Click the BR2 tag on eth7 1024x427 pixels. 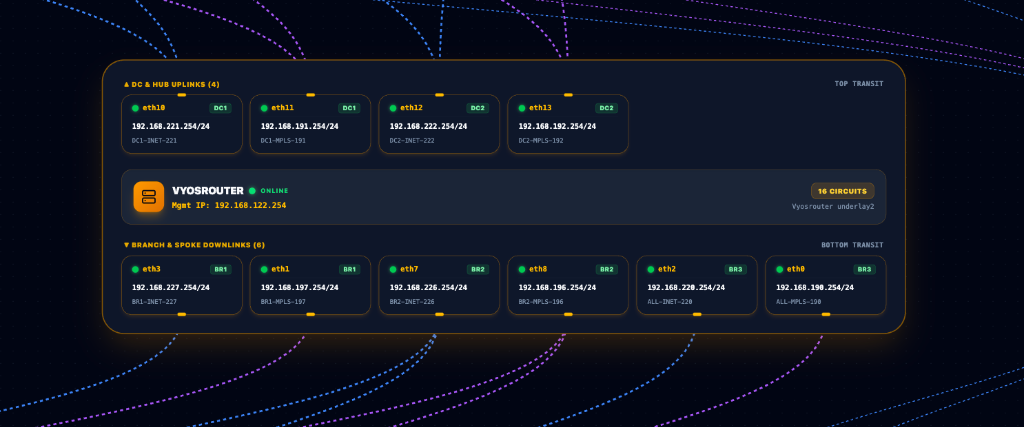[478, 269]
